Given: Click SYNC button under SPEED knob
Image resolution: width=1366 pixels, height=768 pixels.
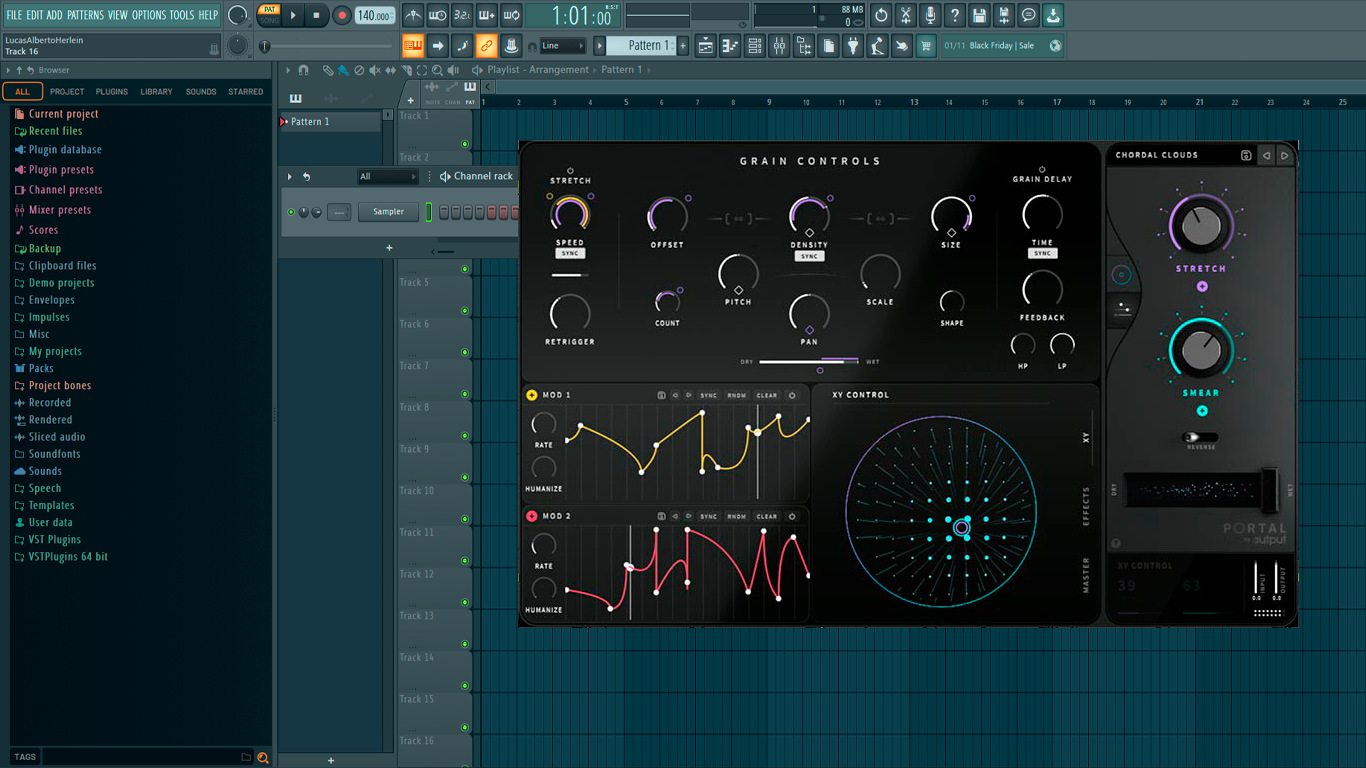Looking at the screenshot, I should 570,254.
